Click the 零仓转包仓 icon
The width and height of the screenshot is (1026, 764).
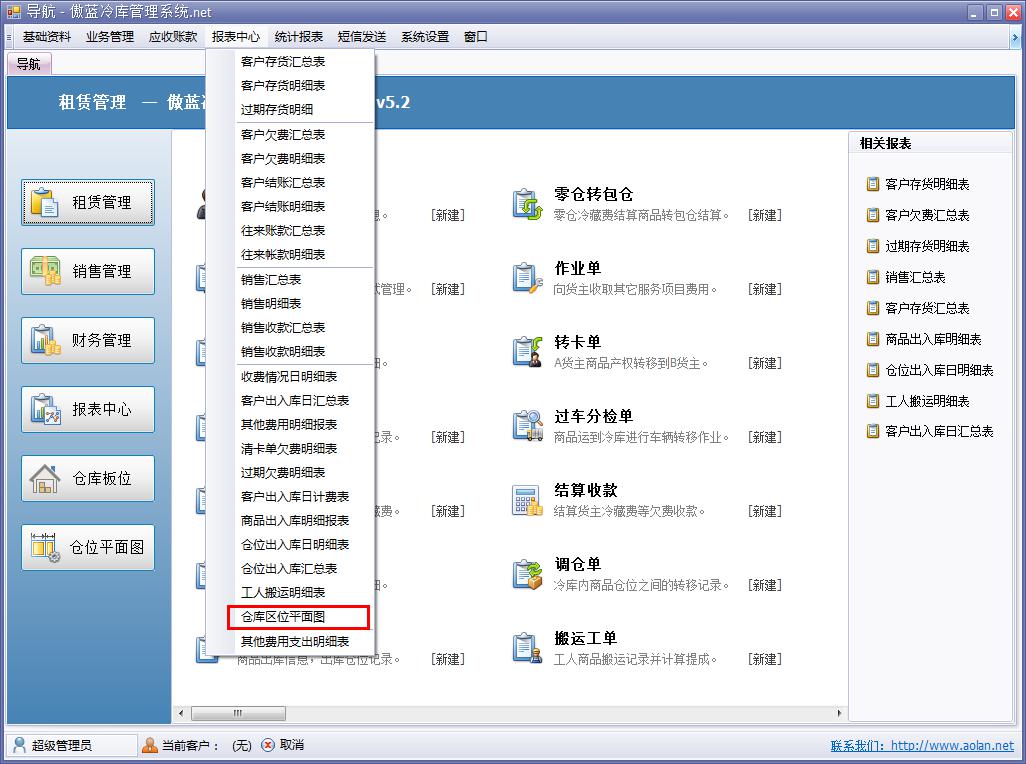[527, 204]
